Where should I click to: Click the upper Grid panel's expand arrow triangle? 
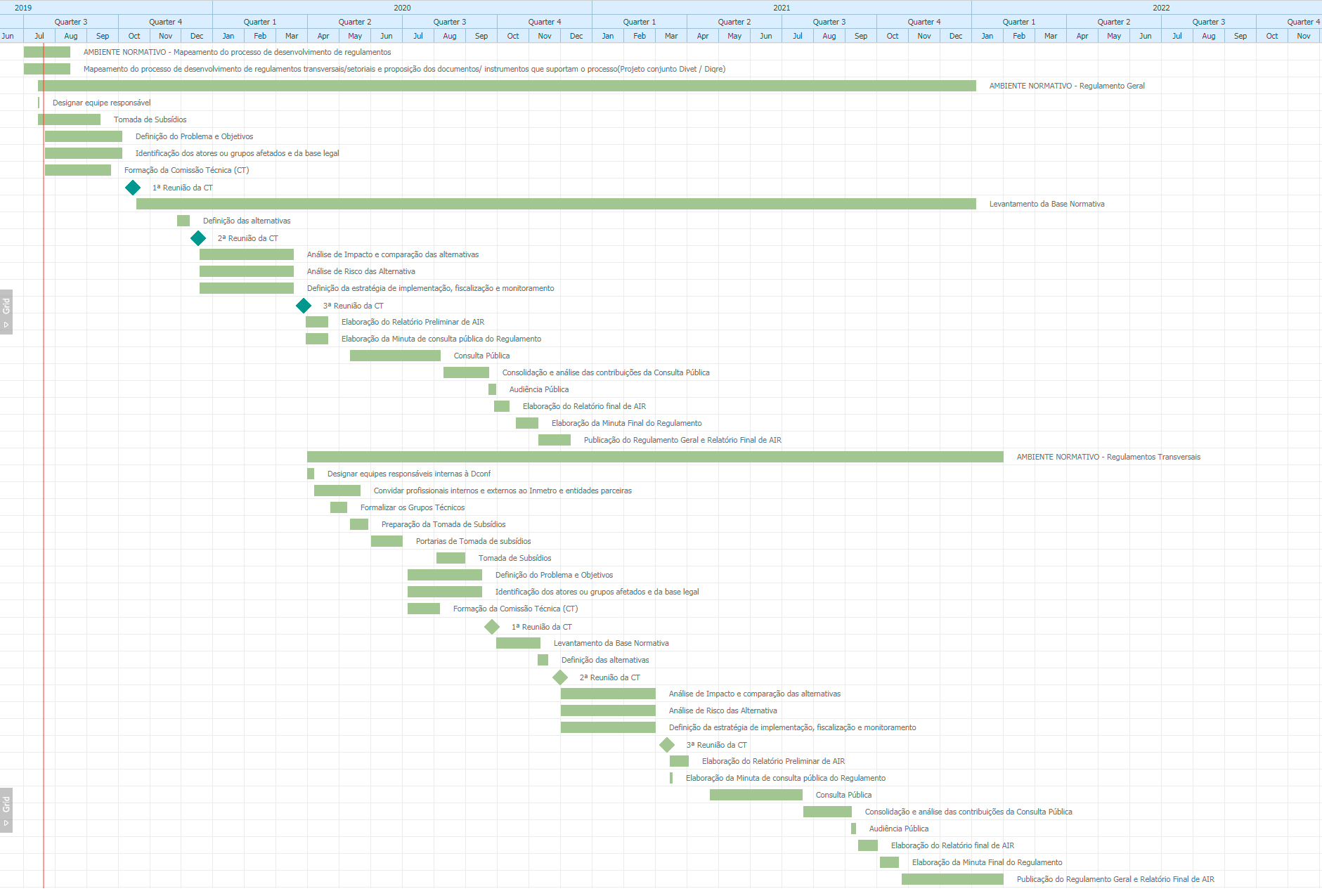pos(7,325)
